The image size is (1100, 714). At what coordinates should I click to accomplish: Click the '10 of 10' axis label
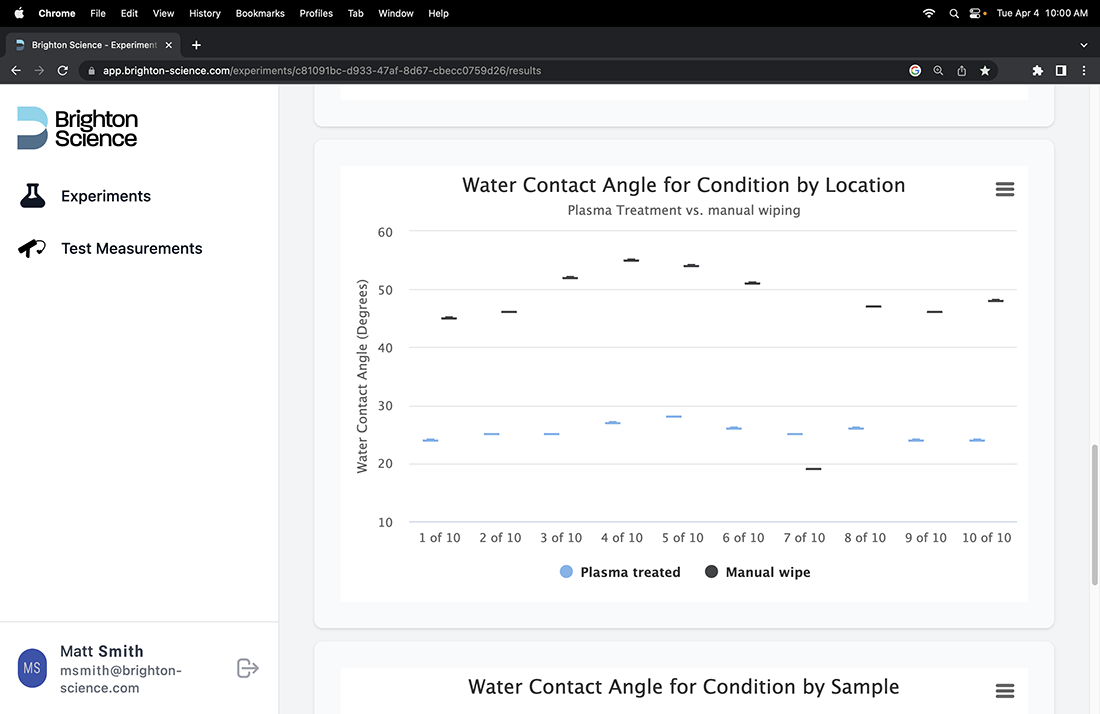click(986, 538)
